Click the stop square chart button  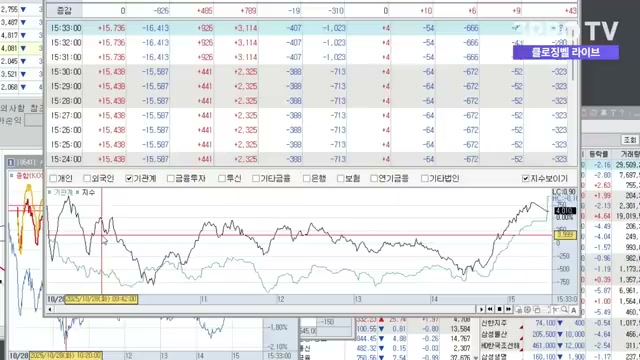(x=499, y=309)
